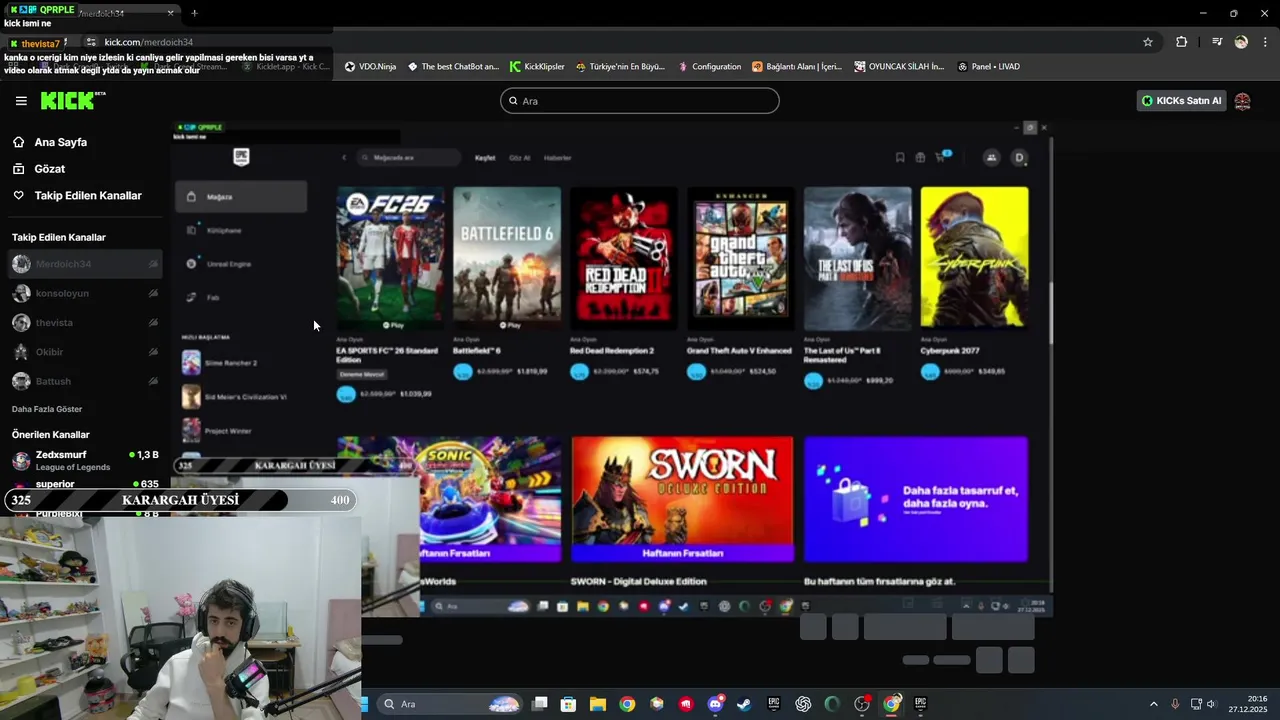
Task: Toggle notifications for Okibir channel
Action: (153, 352)
